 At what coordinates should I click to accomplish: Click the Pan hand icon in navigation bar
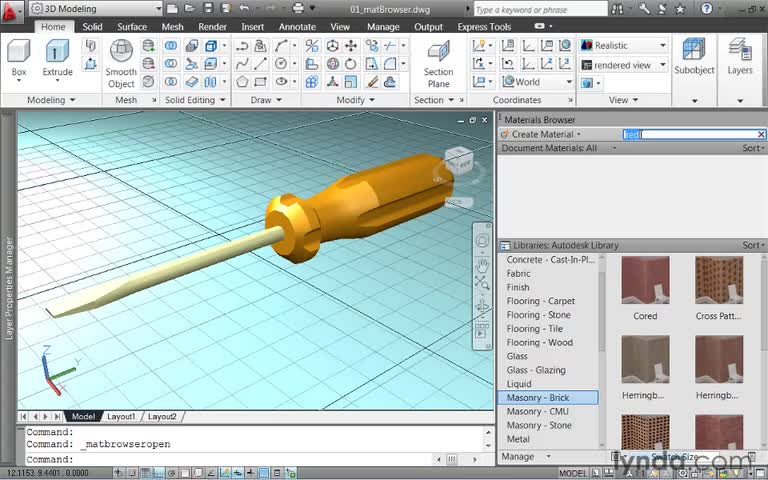pos(482,266)
